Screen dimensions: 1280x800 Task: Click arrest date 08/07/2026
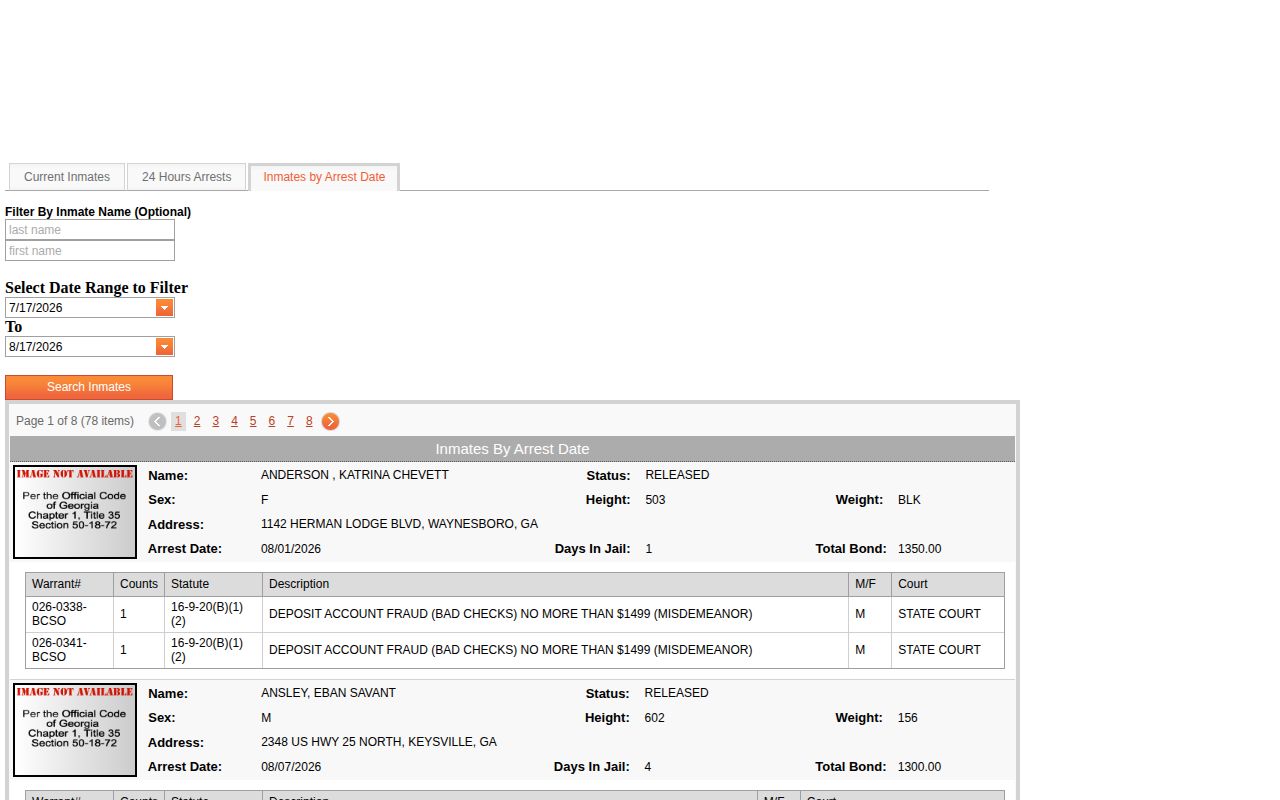point(291,767)
